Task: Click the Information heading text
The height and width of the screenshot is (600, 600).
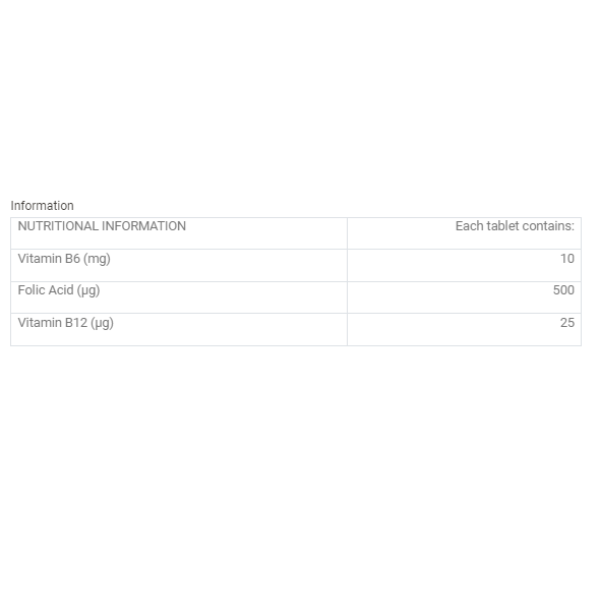Action: 42,205
